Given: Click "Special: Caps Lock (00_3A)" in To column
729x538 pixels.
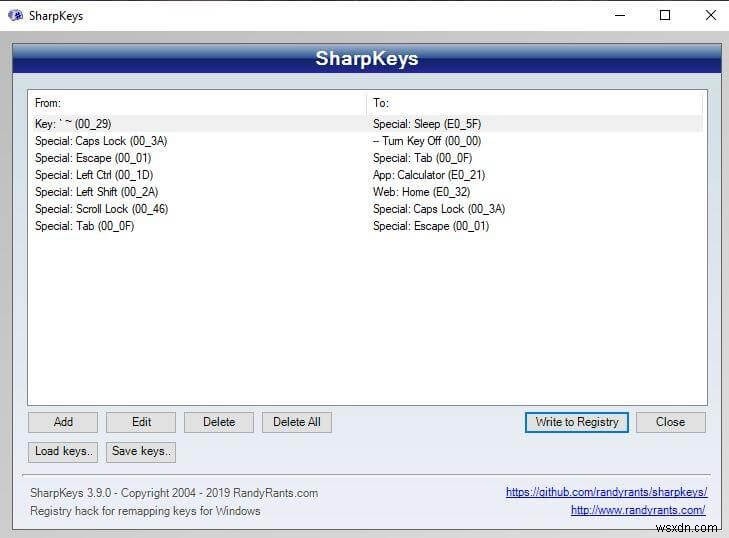Looking at the screenshot, I should click(x=439, y=209).
